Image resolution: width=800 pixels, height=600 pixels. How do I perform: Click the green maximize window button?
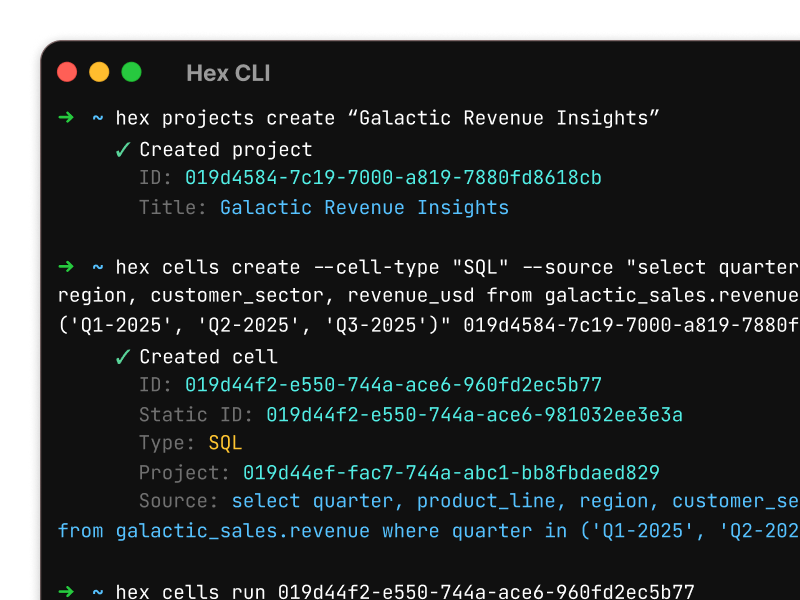tap(131, 72)
